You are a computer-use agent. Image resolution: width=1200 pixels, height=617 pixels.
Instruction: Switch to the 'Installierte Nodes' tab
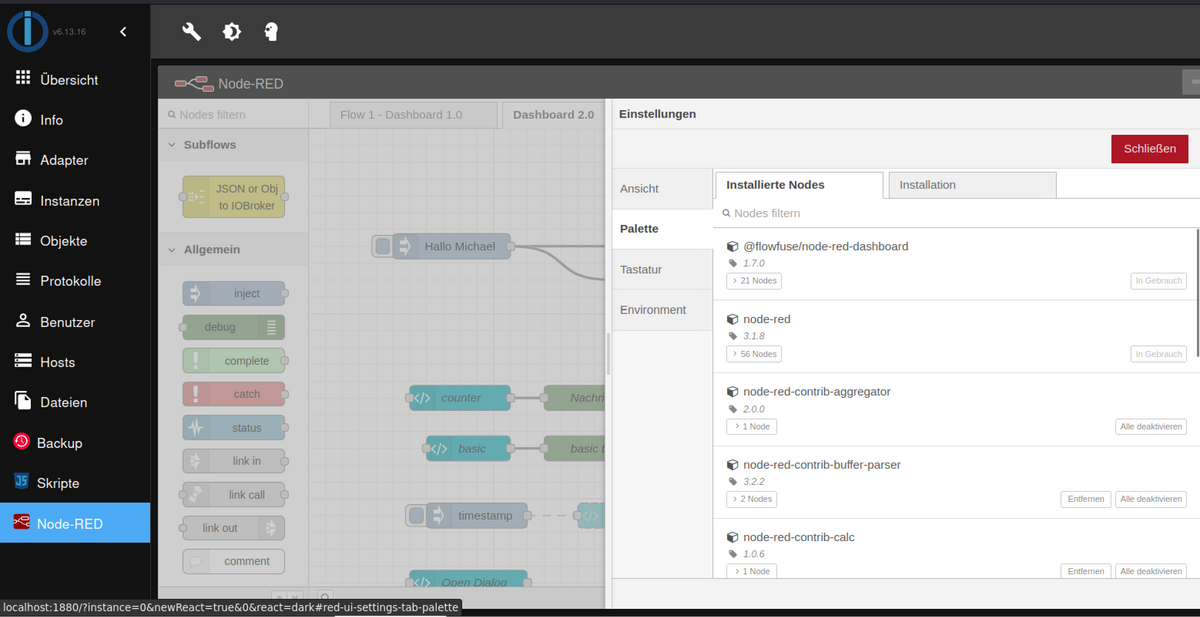click(800, 185)
